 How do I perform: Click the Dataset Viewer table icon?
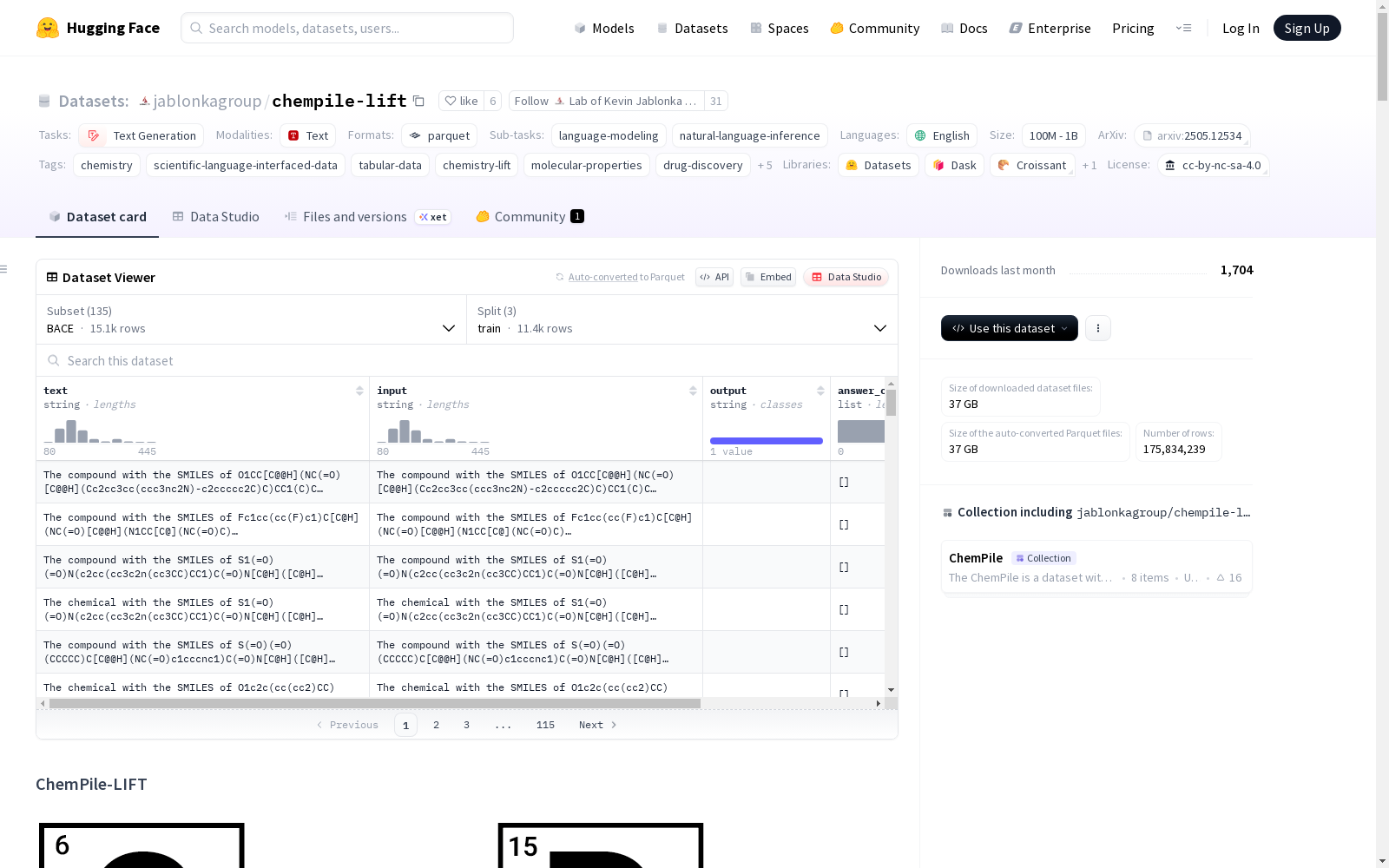[x=52, y=277]
